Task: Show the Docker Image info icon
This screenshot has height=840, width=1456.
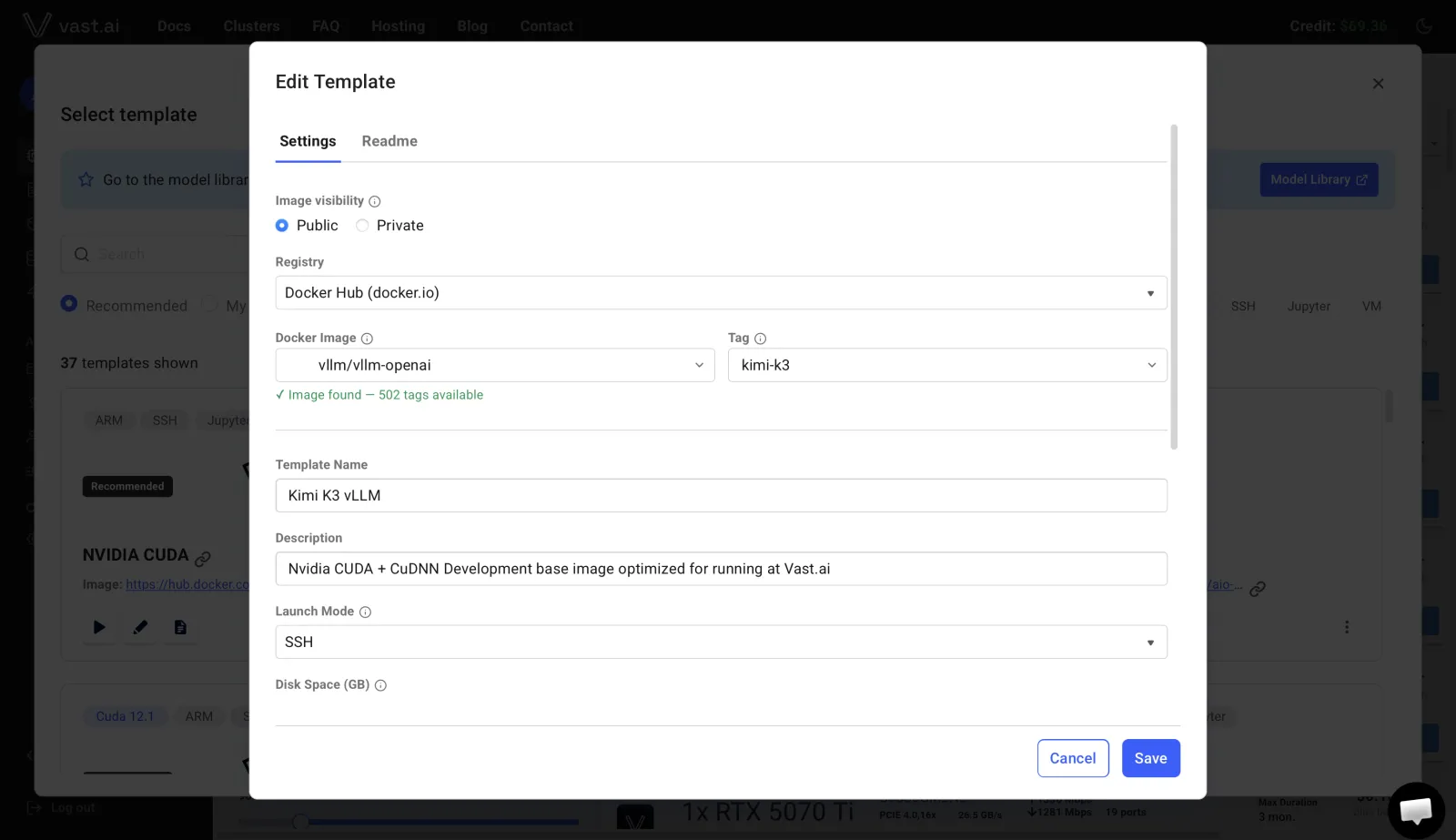Action: coord(367,339)
